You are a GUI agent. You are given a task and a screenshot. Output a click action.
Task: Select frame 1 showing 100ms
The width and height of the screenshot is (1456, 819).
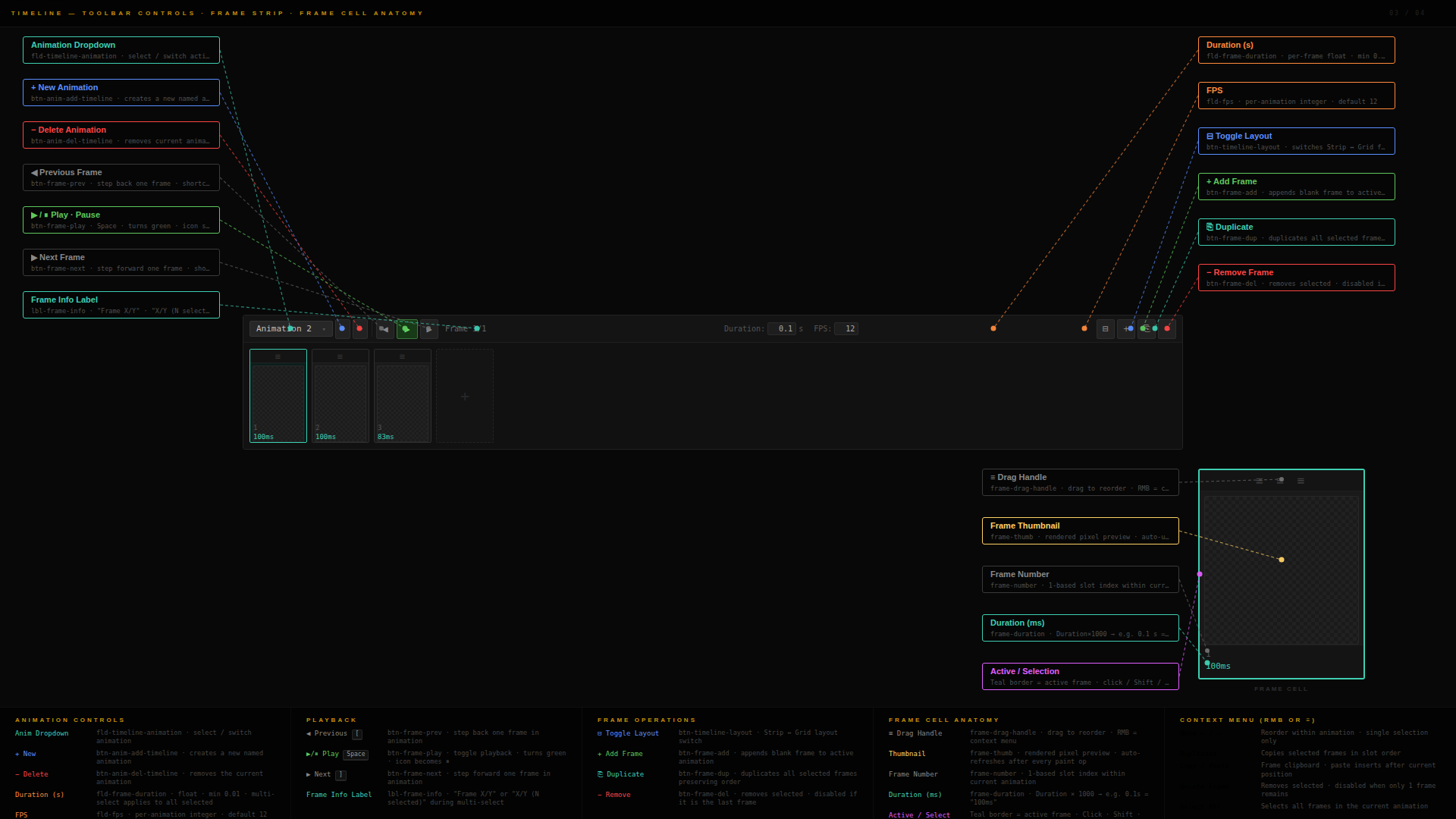point(278,398)
